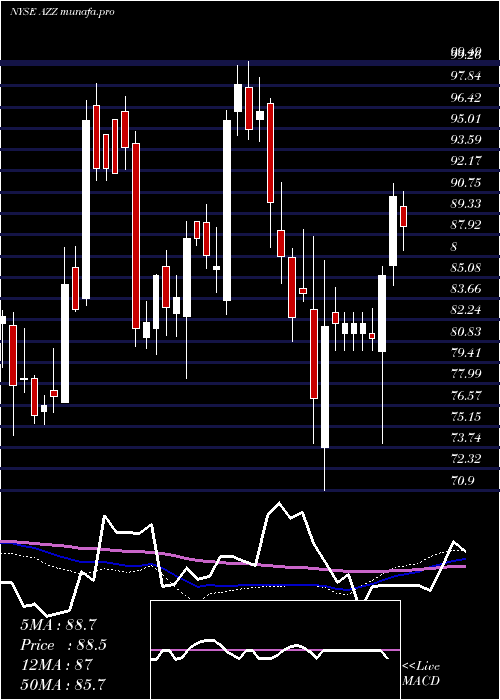Viewport: 500px width, 700px height.
Task: Click the 80.83 price axis label
Action: coord(466,332)
